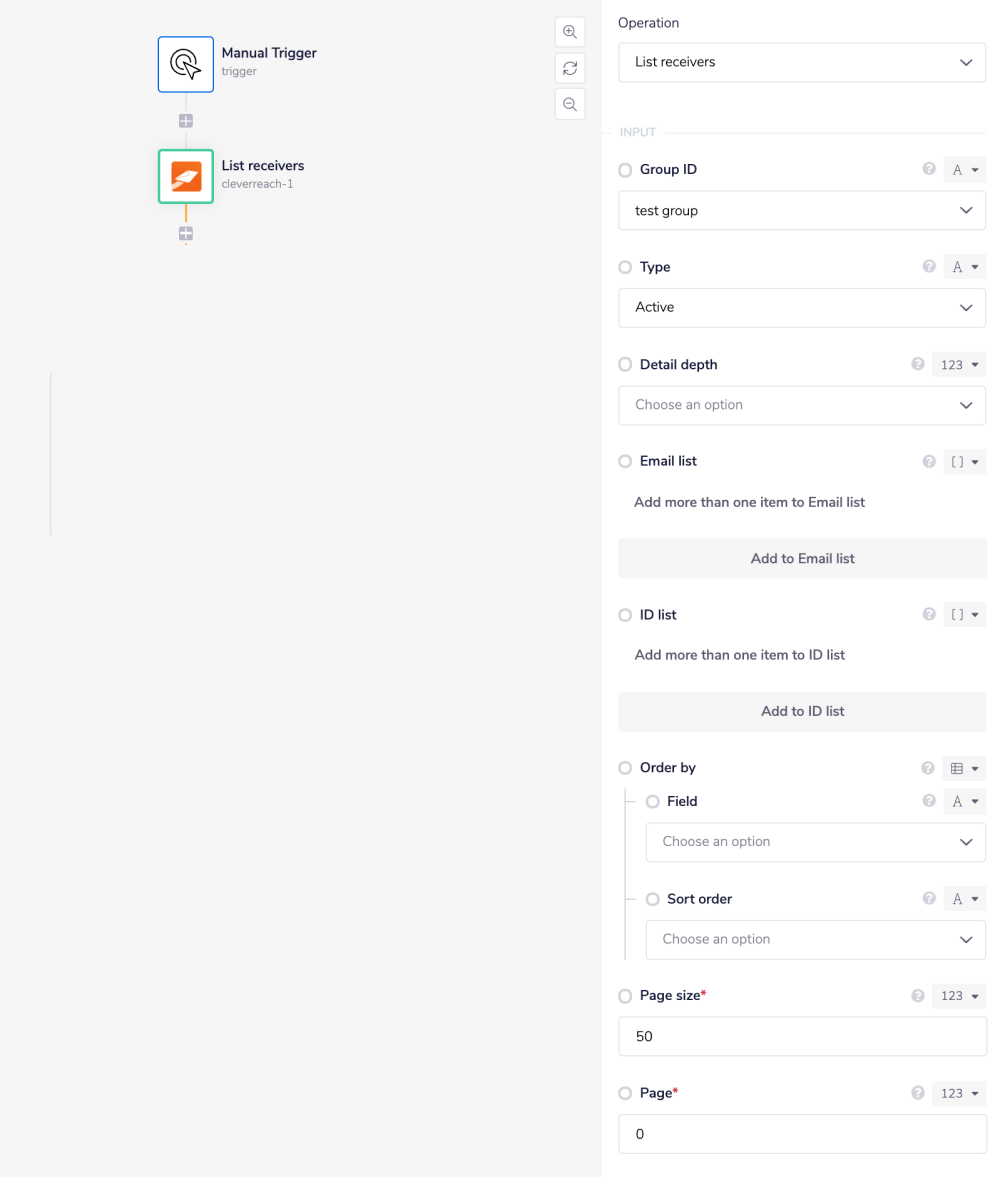Screen dimensions: 1000x1177
Task: Open the Detail depth options dropdown
Action: coord(801,405)
